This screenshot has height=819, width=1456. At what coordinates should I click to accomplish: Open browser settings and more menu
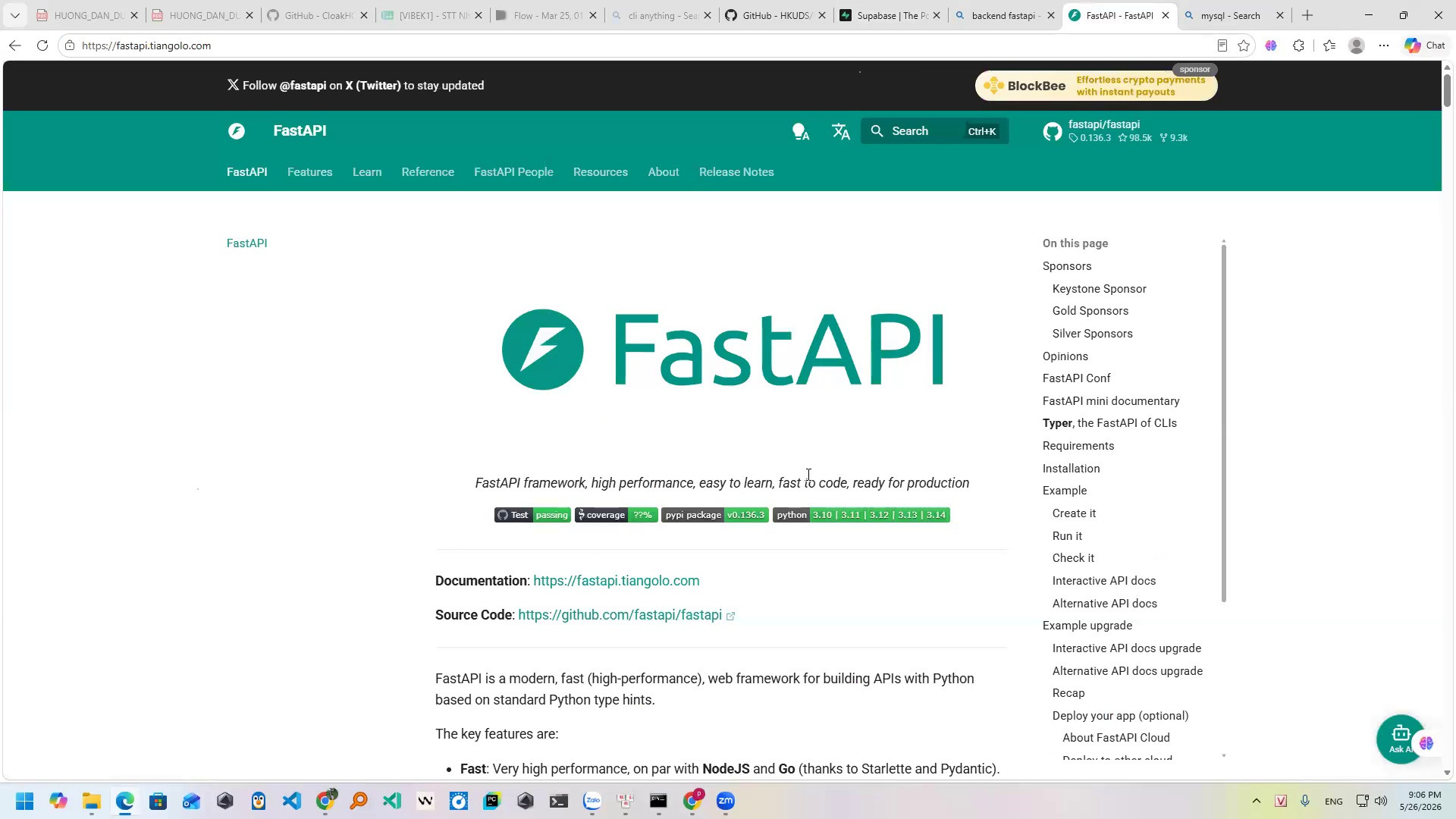(x=1384, y=45)
